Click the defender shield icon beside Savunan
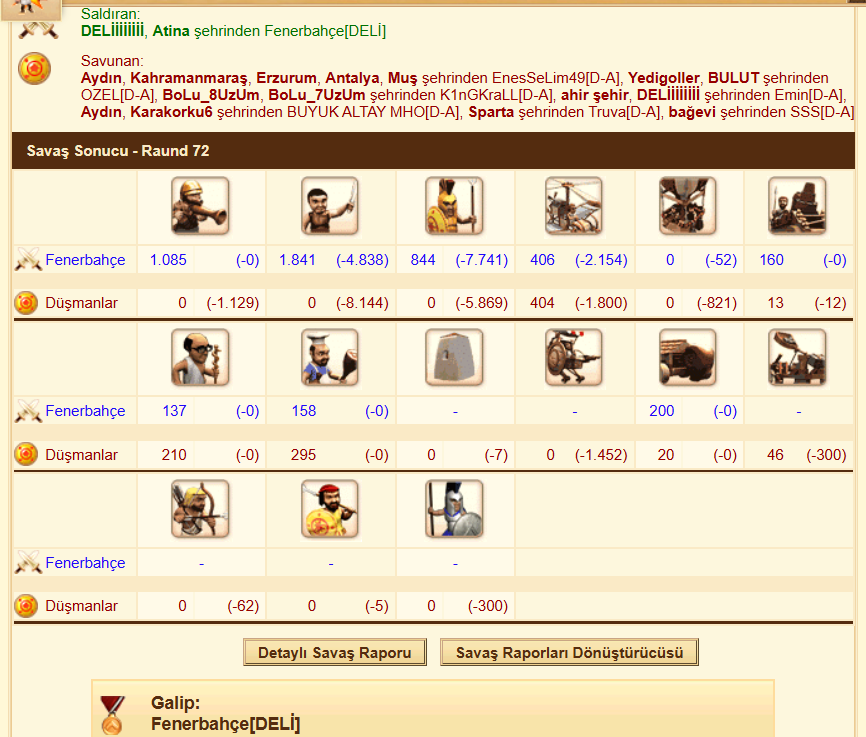 coord(34,69)
